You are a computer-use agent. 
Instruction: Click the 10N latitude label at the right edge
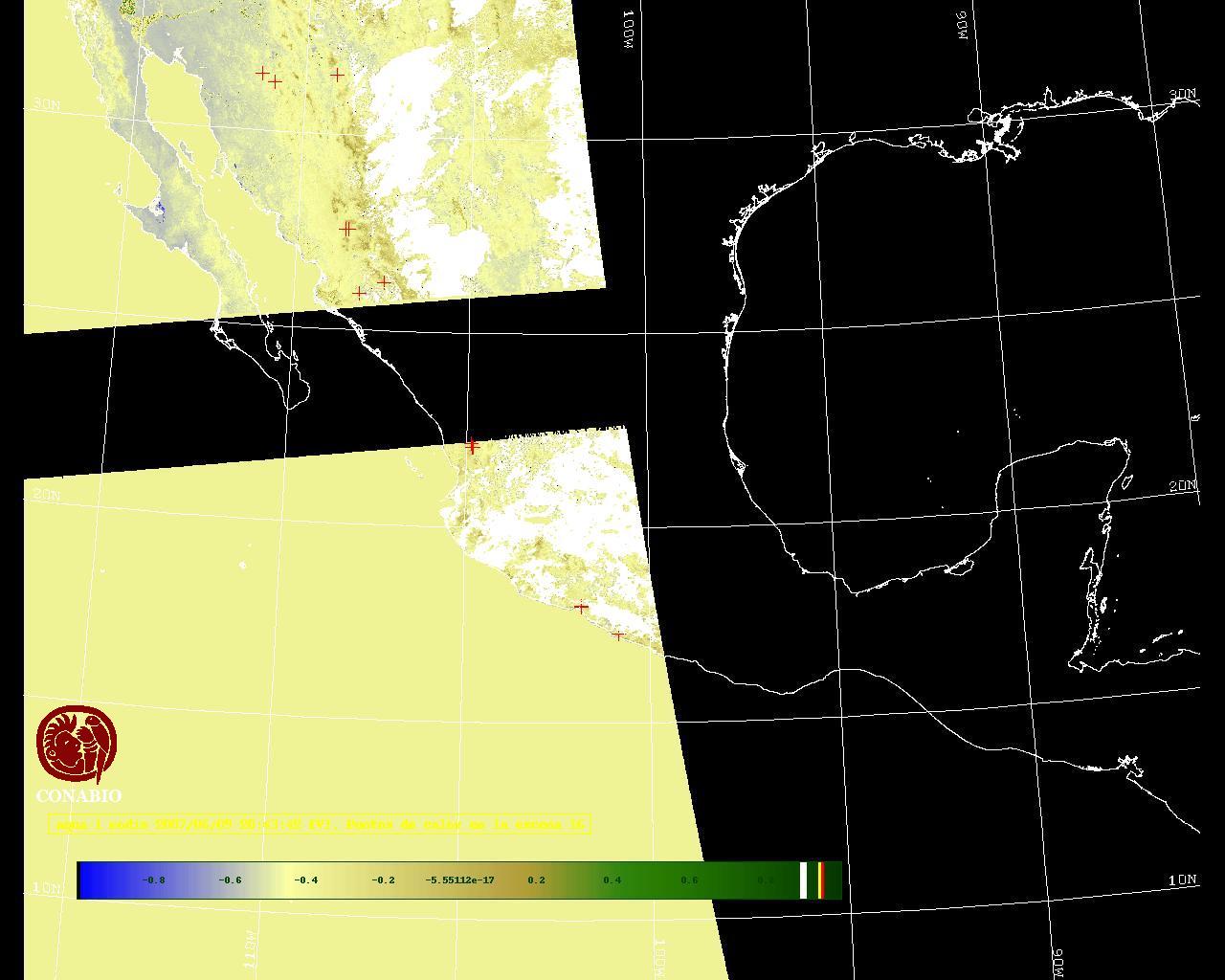click(x=1183, y=880)
